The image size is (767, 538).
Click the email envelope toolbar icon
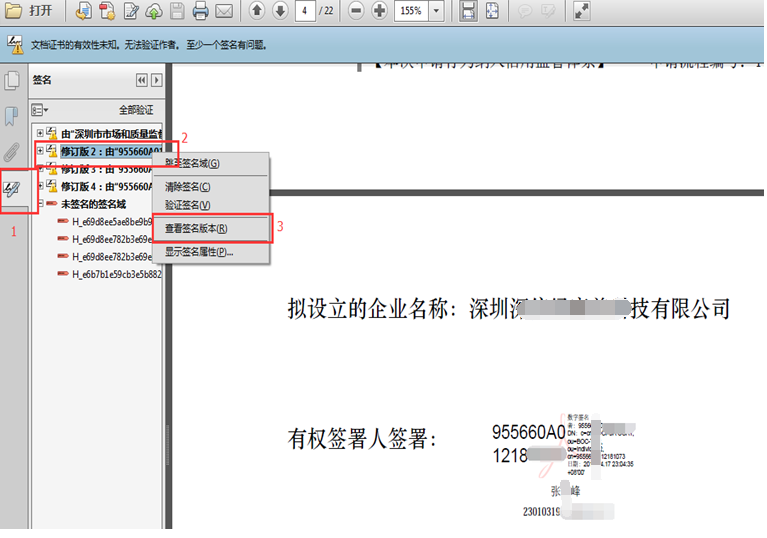click(x=224, y=12)
